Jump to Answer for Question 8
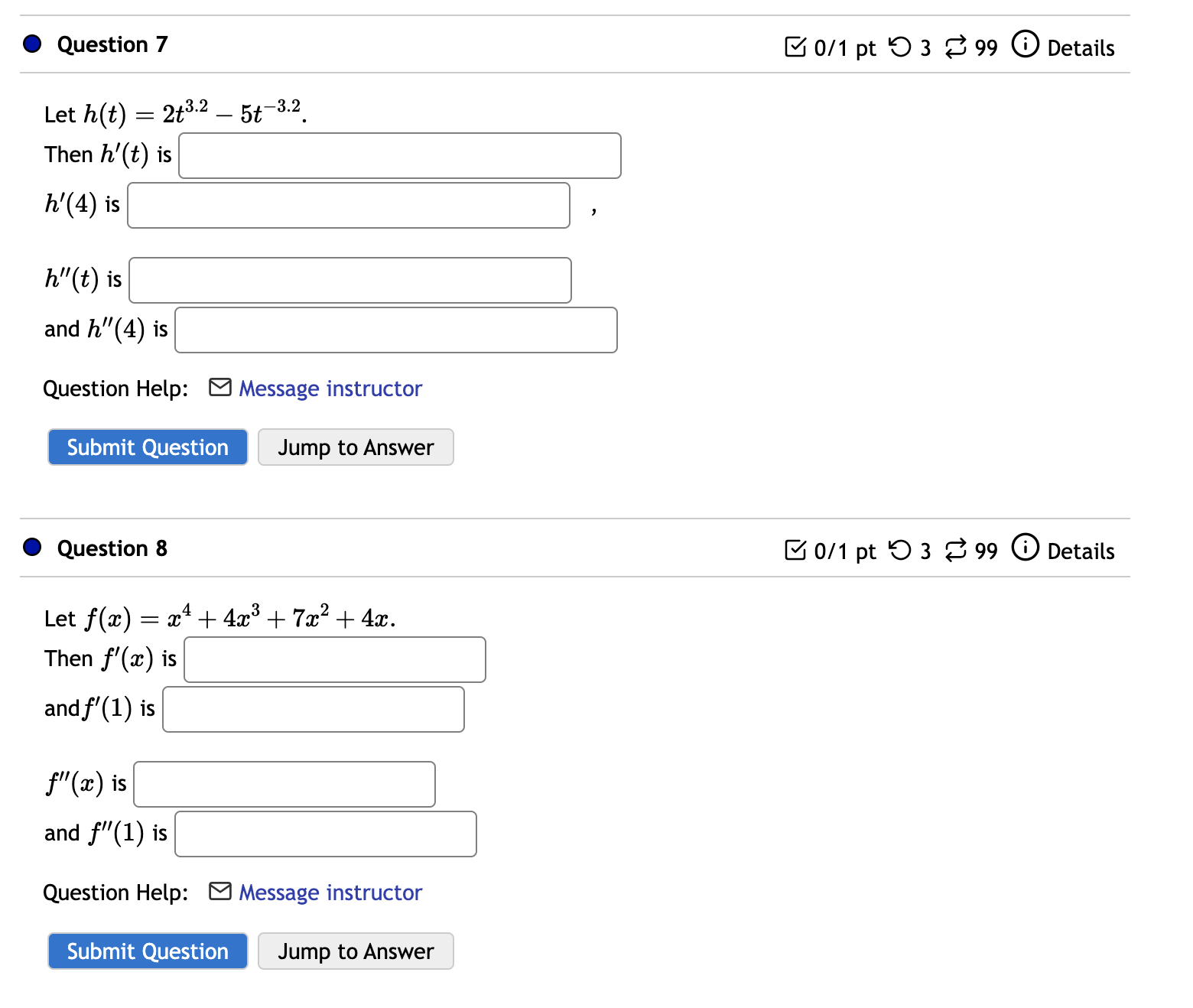The height and width of the screenshot is (1008, 1193). click(x=356, y=951)
